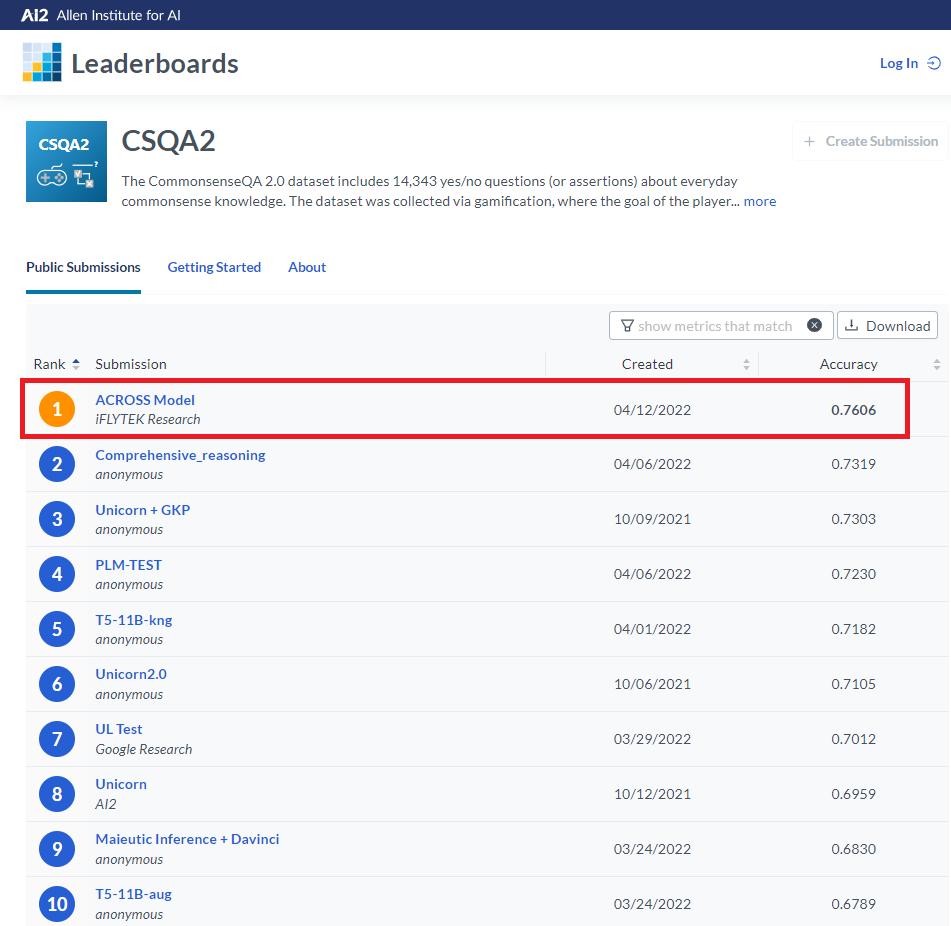Click the Leaderboards colored grid logo

[x=42, y=62]
